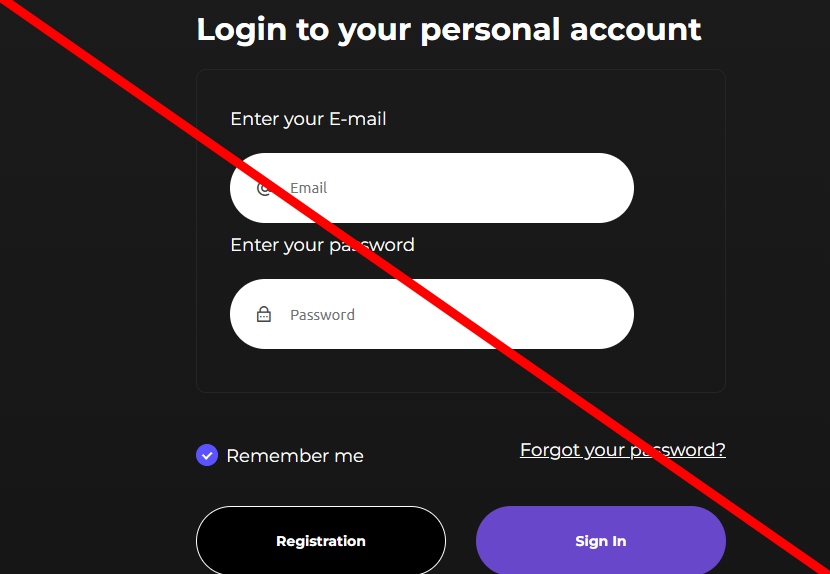Open the Forgot your password? link
This screenshot has width=830, height=574.
622,450
